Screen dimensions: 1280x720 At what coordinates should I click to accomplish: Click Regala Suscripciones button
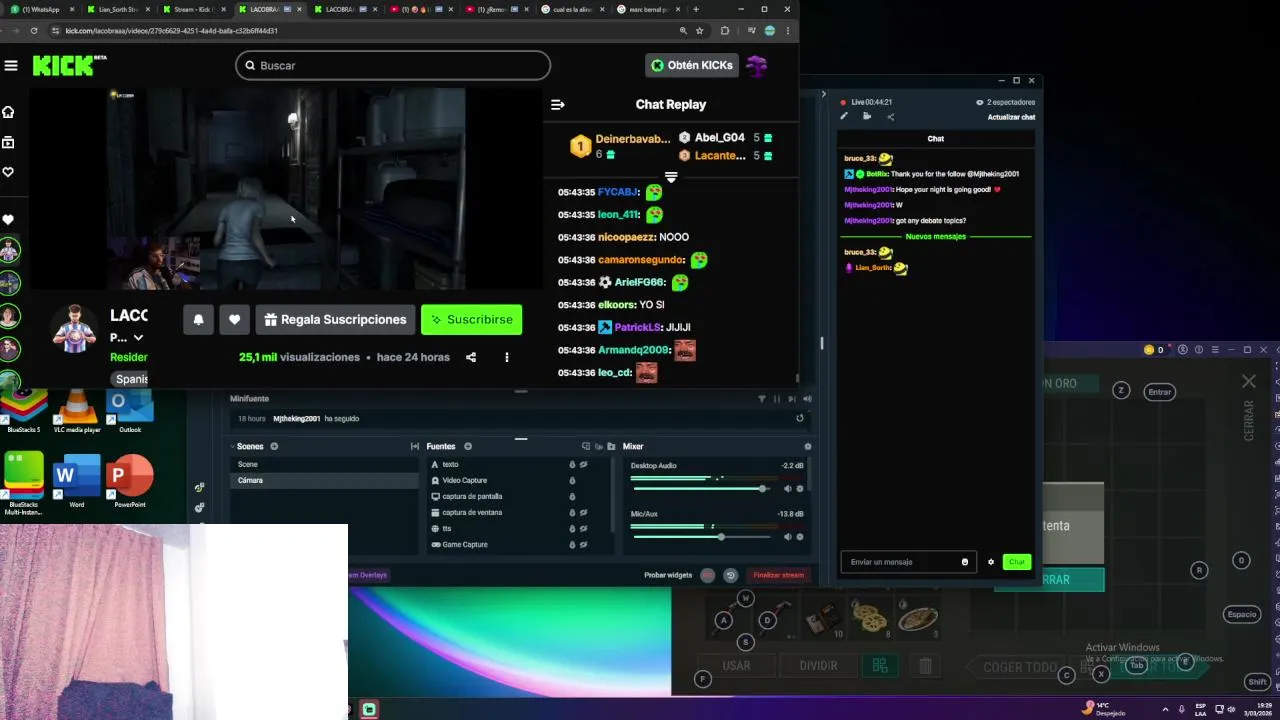coord(335,320)
